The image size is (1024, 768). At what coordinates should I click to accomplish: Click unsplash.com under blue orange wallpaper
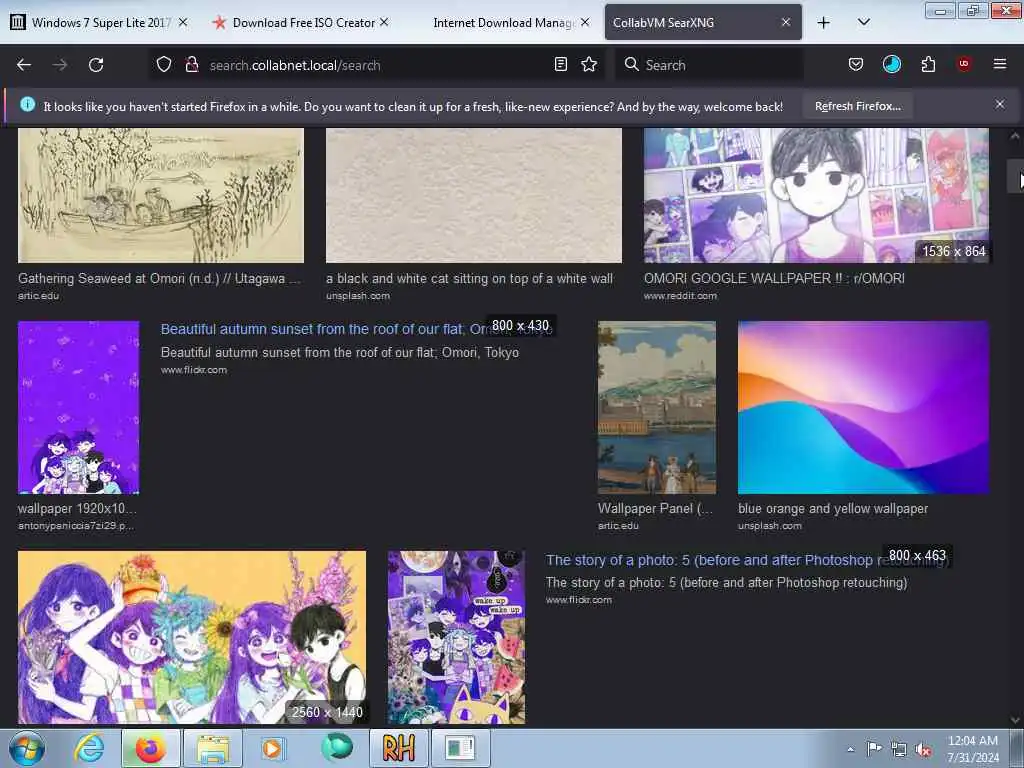[769, 526]
